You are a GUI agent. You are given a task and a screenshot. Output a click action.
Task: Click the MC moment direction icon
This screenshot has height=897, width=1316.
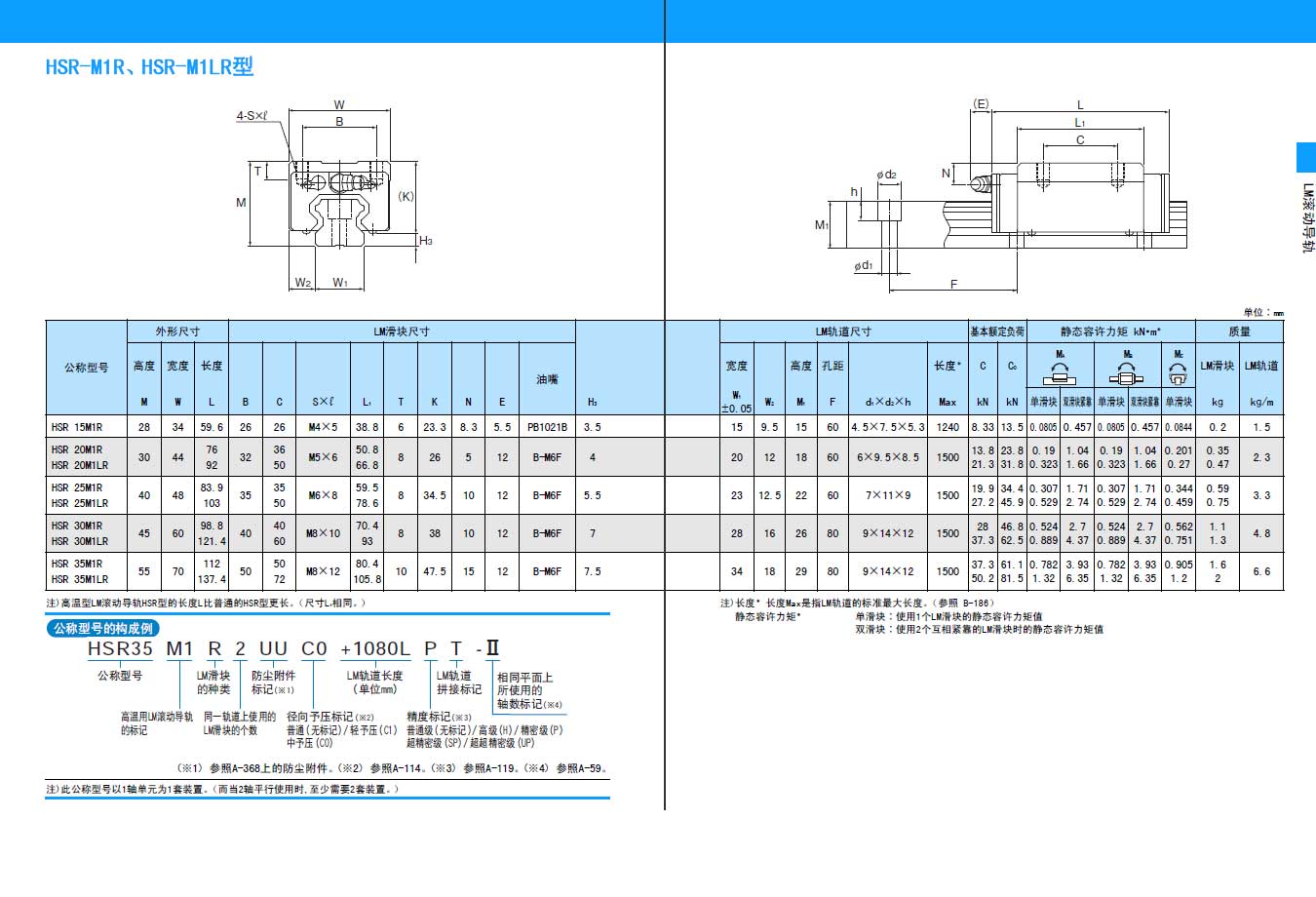[x=1178, y=375]
